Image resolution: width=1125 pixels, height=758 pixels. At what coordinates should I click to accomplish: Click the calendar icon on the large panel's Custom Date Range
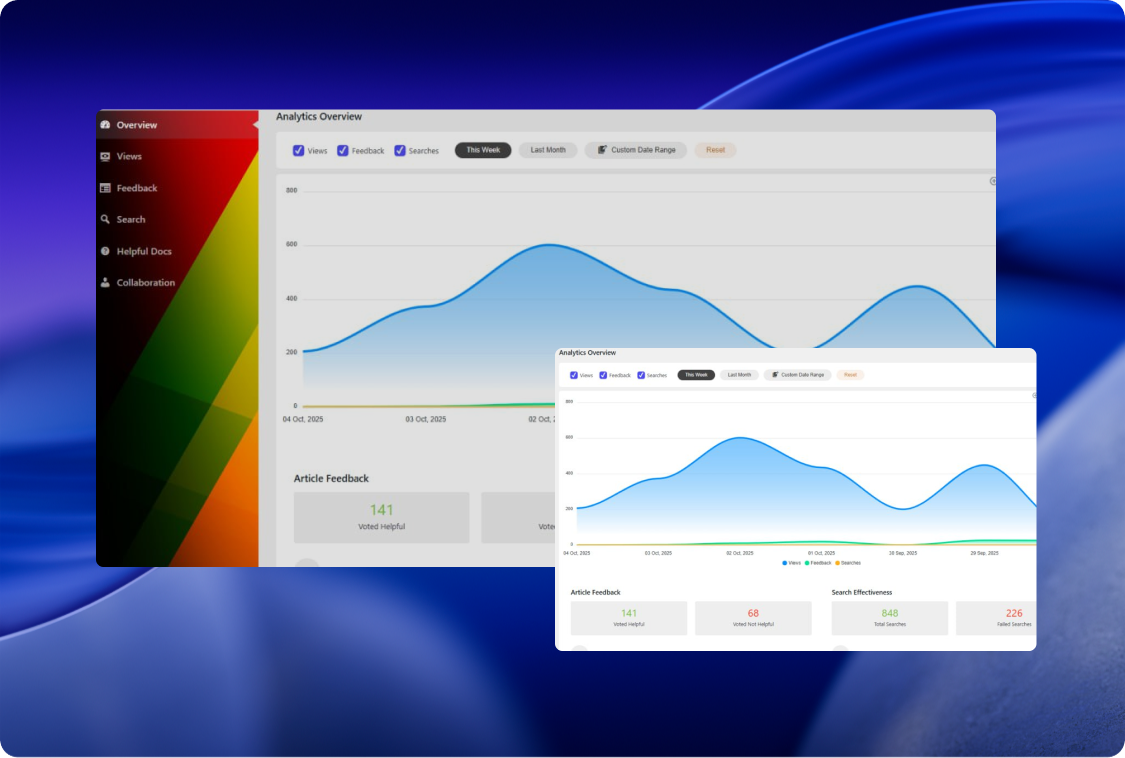coord(602,150)
